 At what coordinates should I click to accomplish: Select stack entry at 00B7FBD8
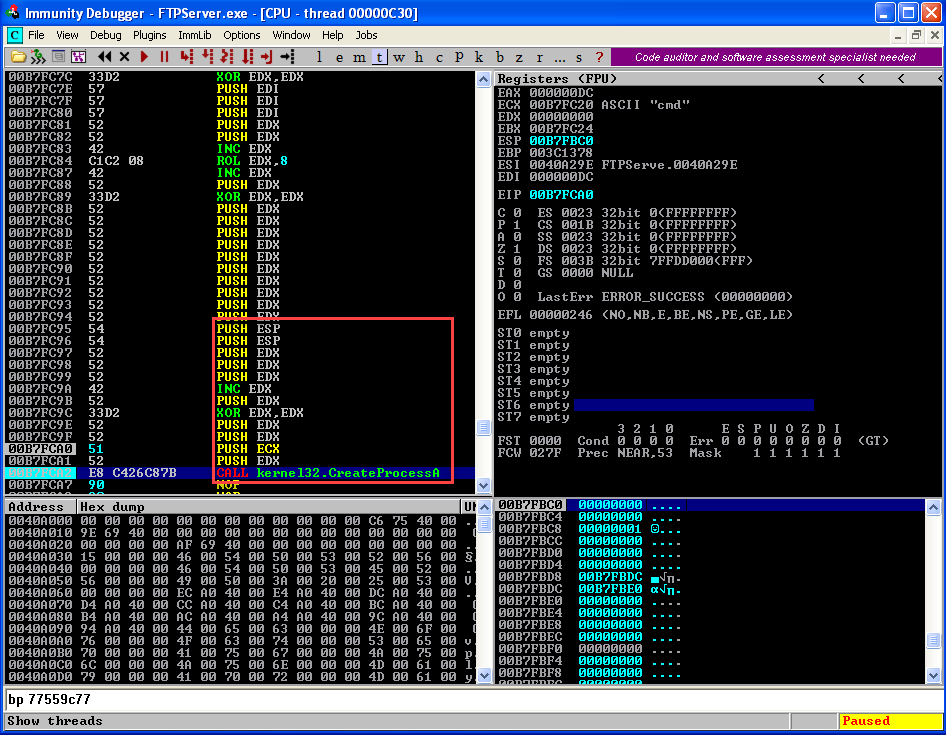coord(711,576)
